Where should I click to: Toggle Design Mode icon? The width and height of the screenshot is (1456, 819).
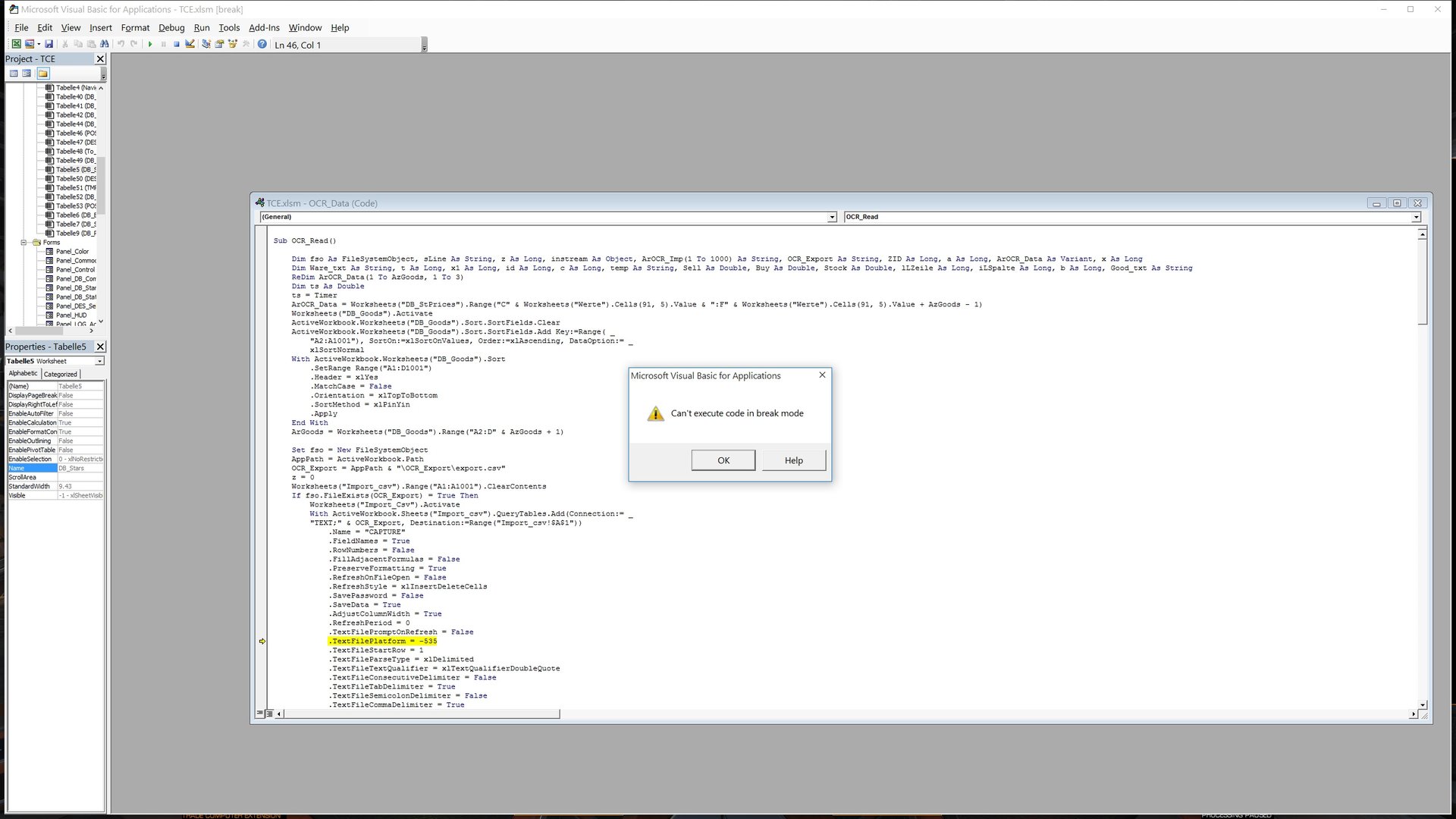(190, 44)
